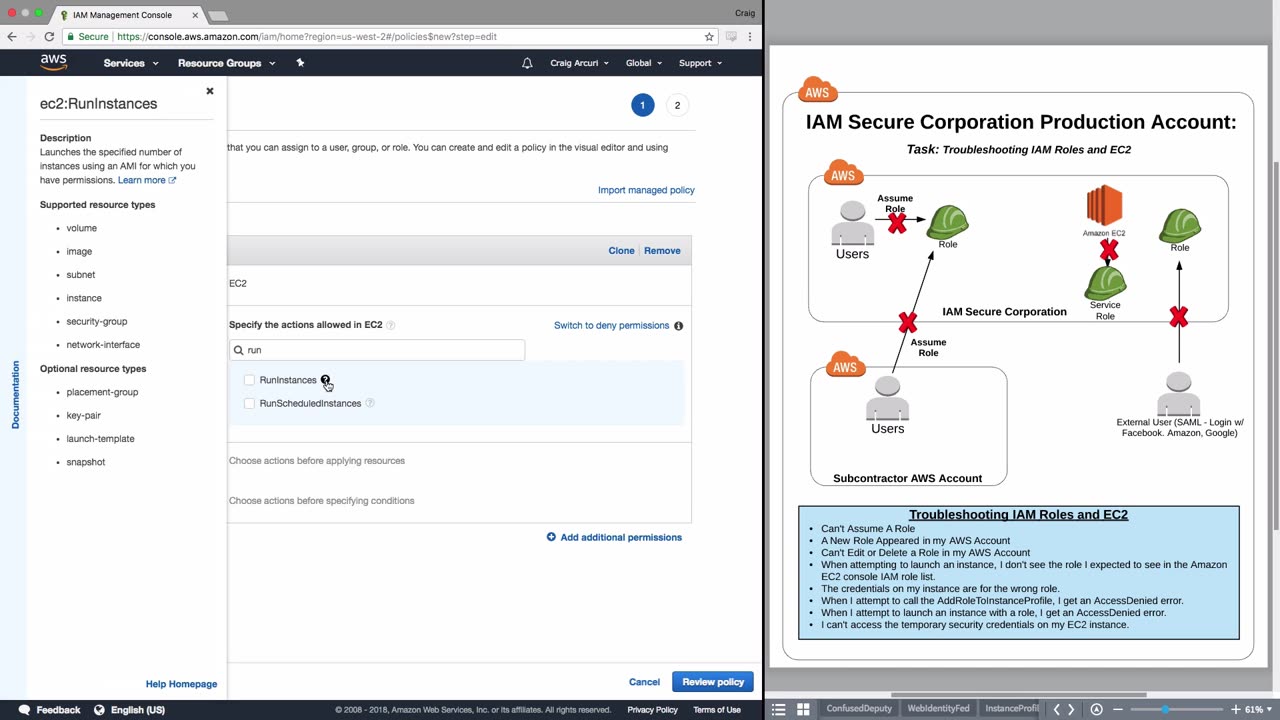Viewport: 1280px width, 720px height.
Task: Open the Services dropdown menu
Action: point(131,63)
